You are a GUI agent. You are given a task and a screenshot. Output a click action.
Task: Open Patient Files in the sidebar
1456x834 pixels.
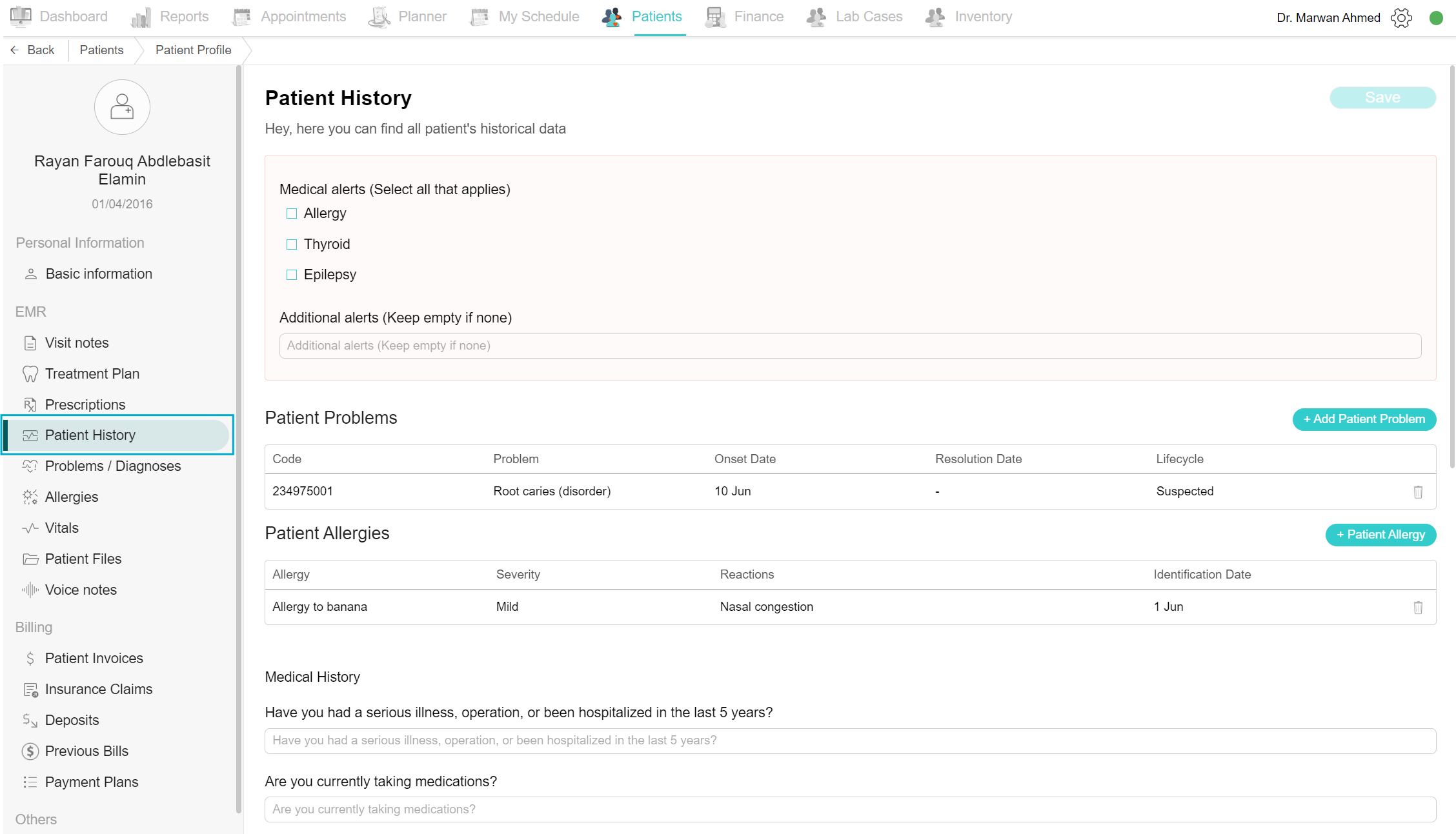tap(83, 559)
